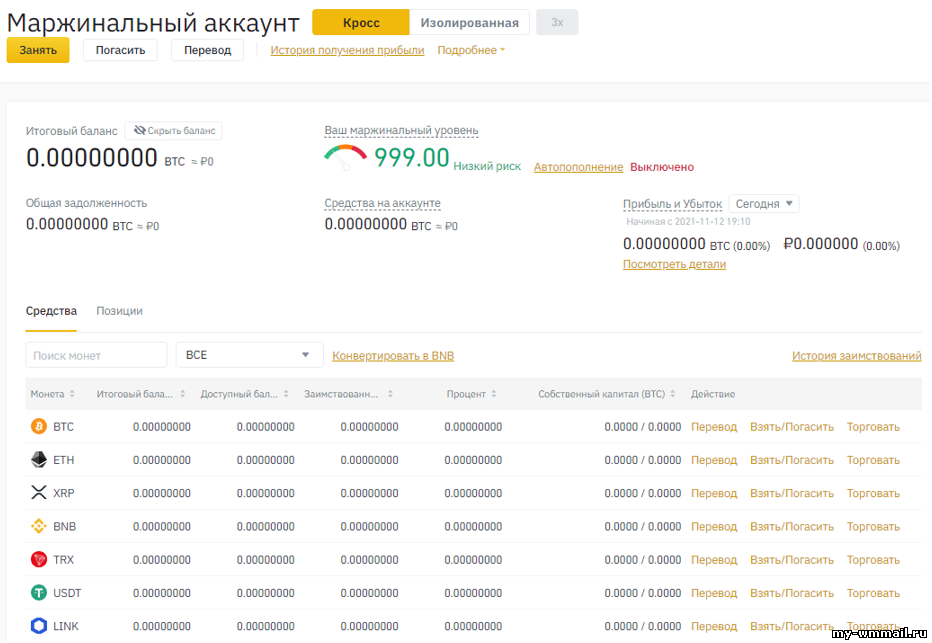Click Торговать in the TRX row
Viewport: 932px width, 643px height.
pos(873,560)
